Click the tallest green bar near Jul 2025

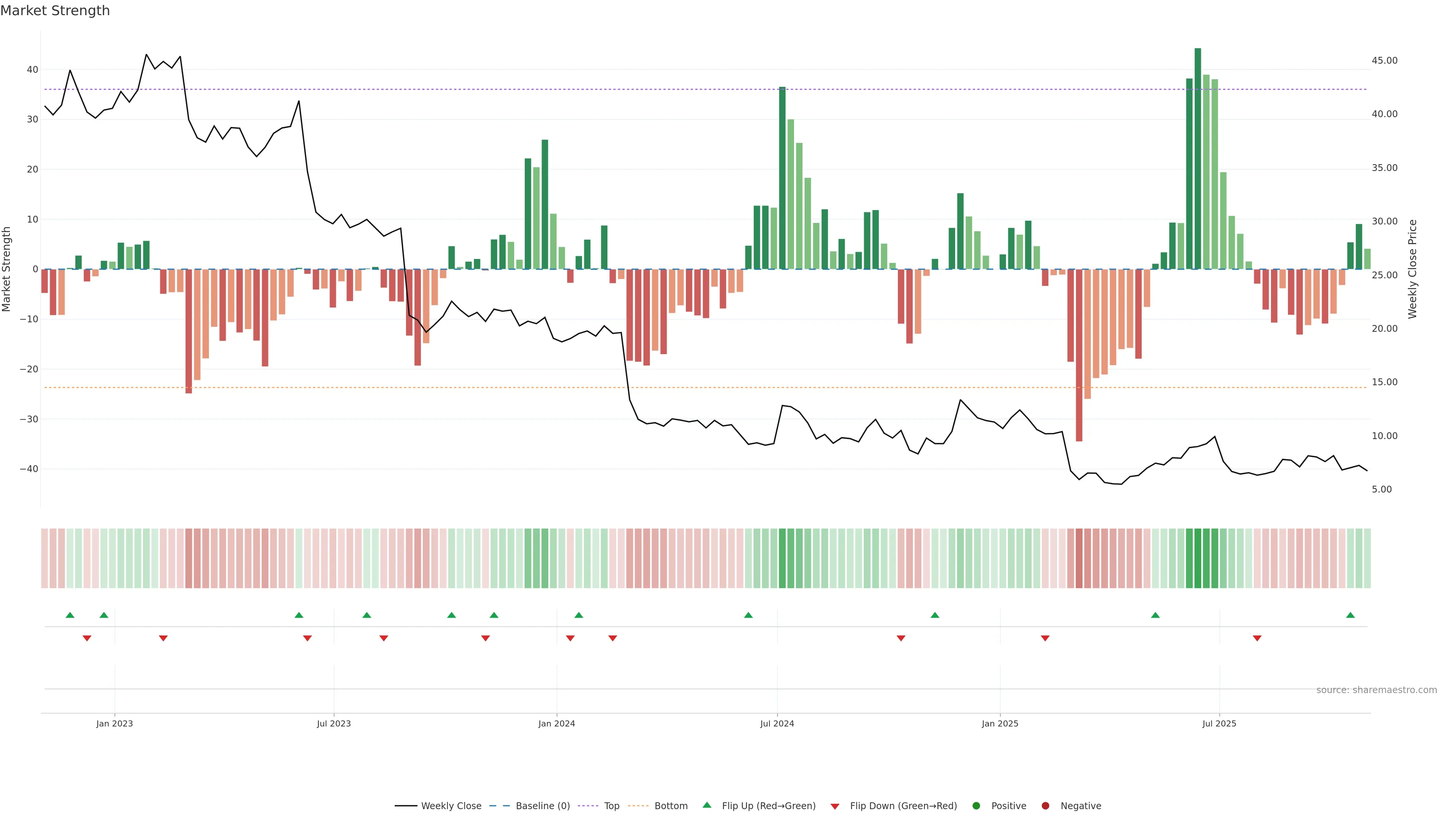point(1198,158)
